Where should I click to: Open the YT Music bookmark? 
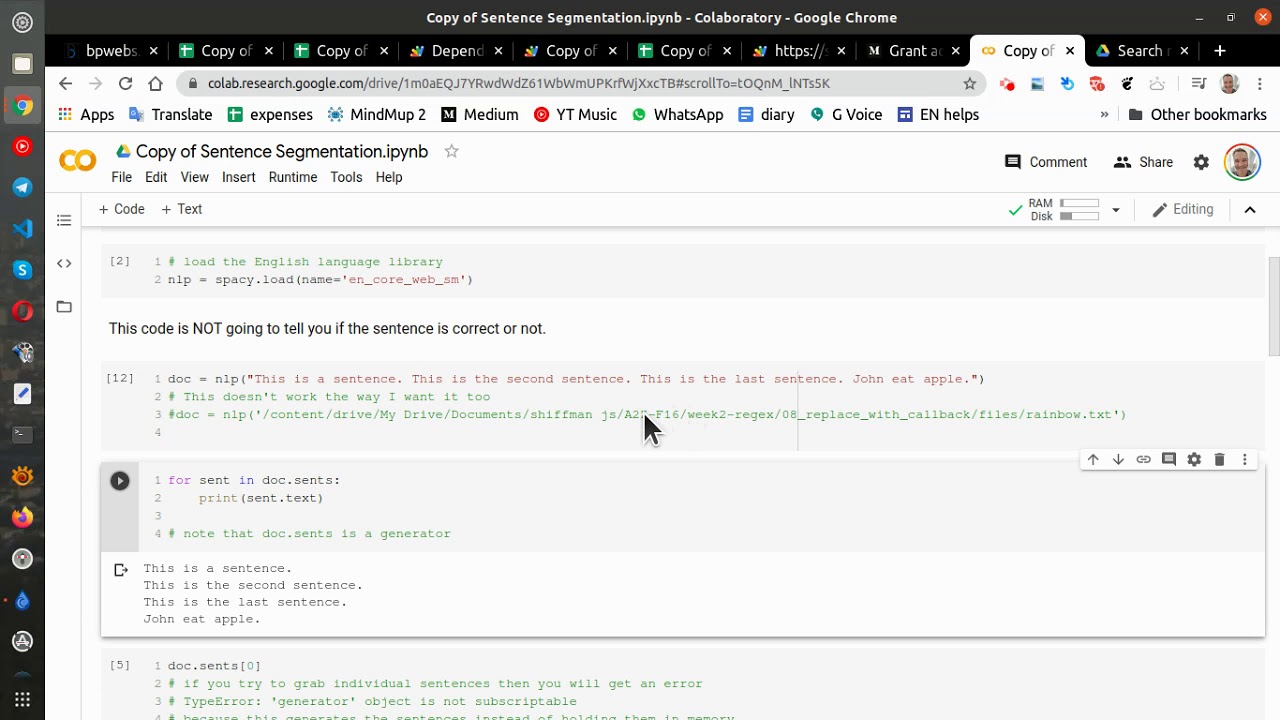click(575, 114)
